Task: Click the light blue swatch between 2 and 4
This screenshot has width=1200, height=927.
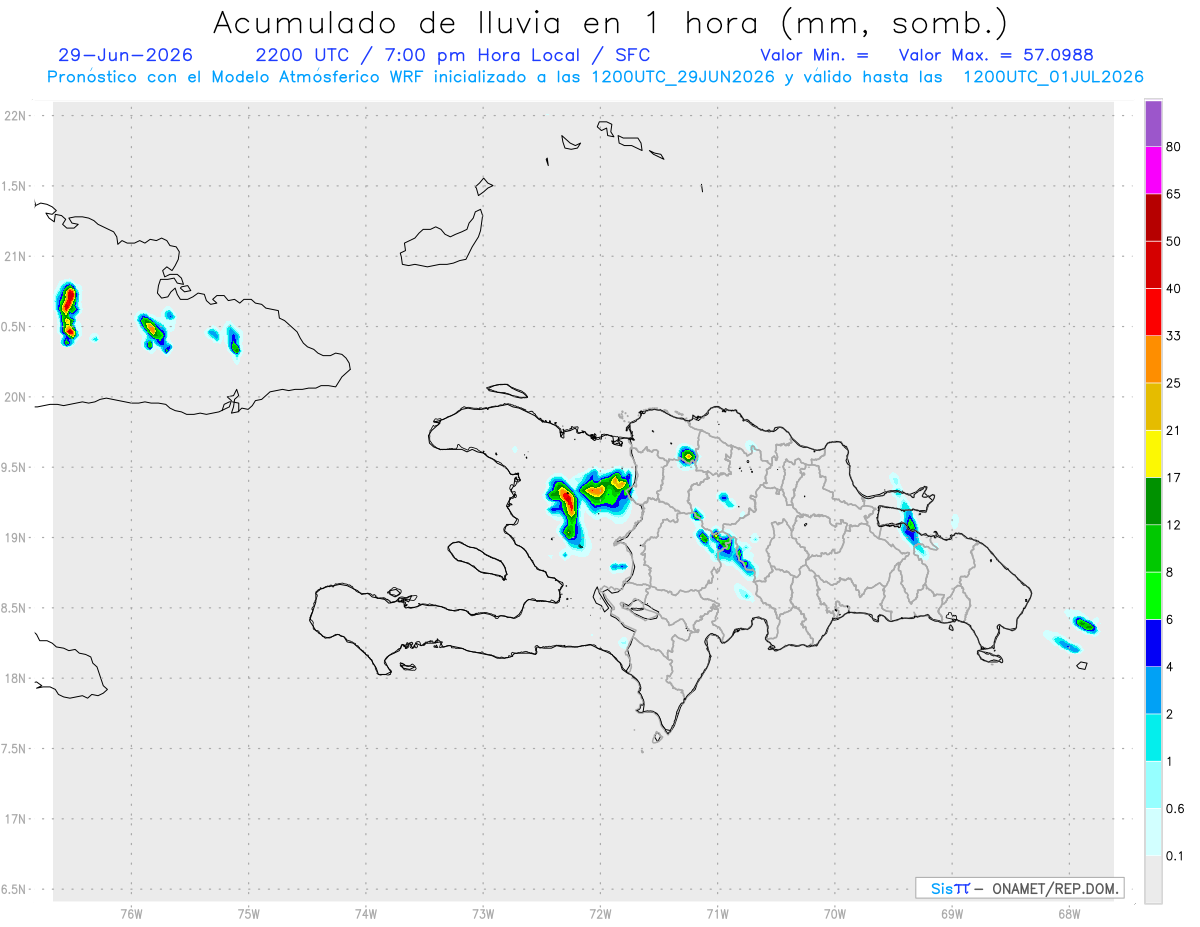Action: point(1153,690)
